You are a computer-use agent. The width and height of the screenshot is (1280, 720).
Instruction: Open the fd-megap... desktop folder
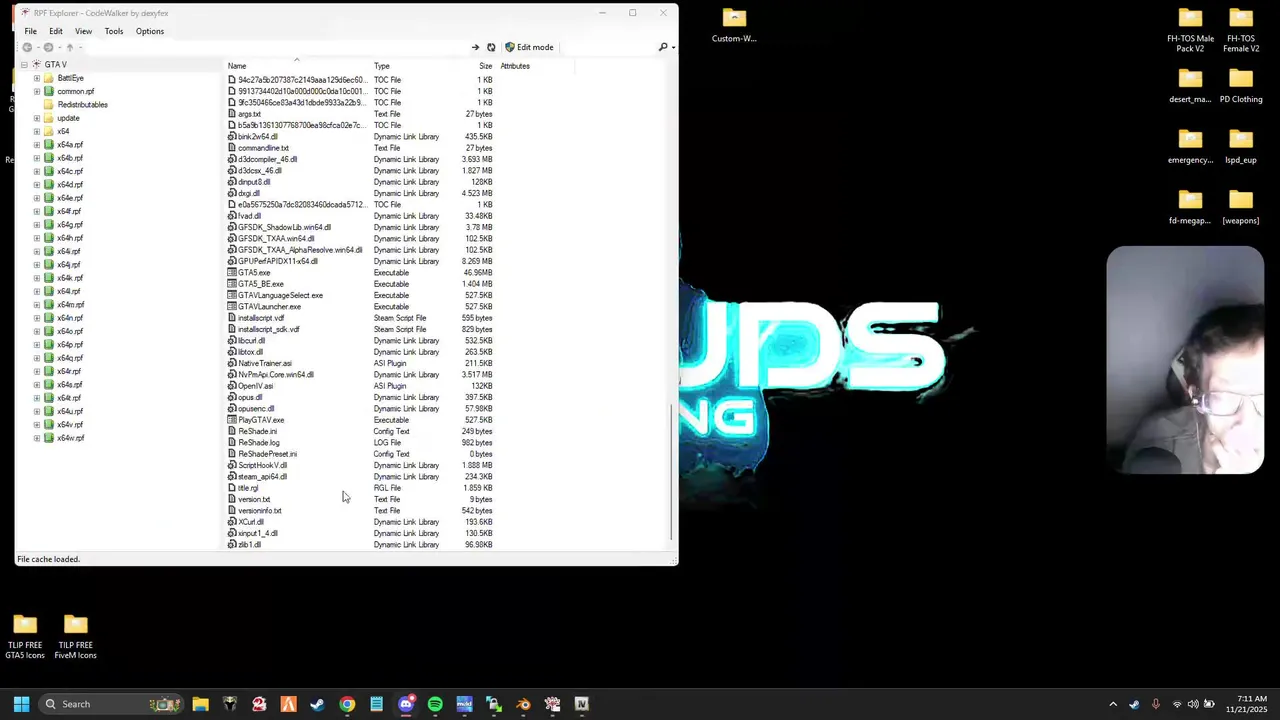coord(1190,208)
